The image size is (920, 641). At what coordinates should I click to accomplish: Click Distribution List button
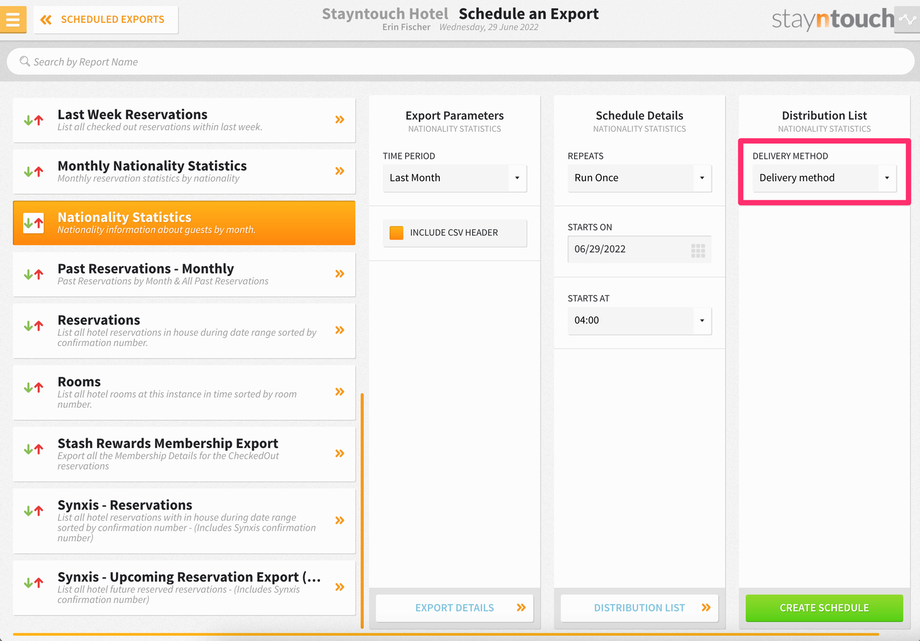pos(640,608)
